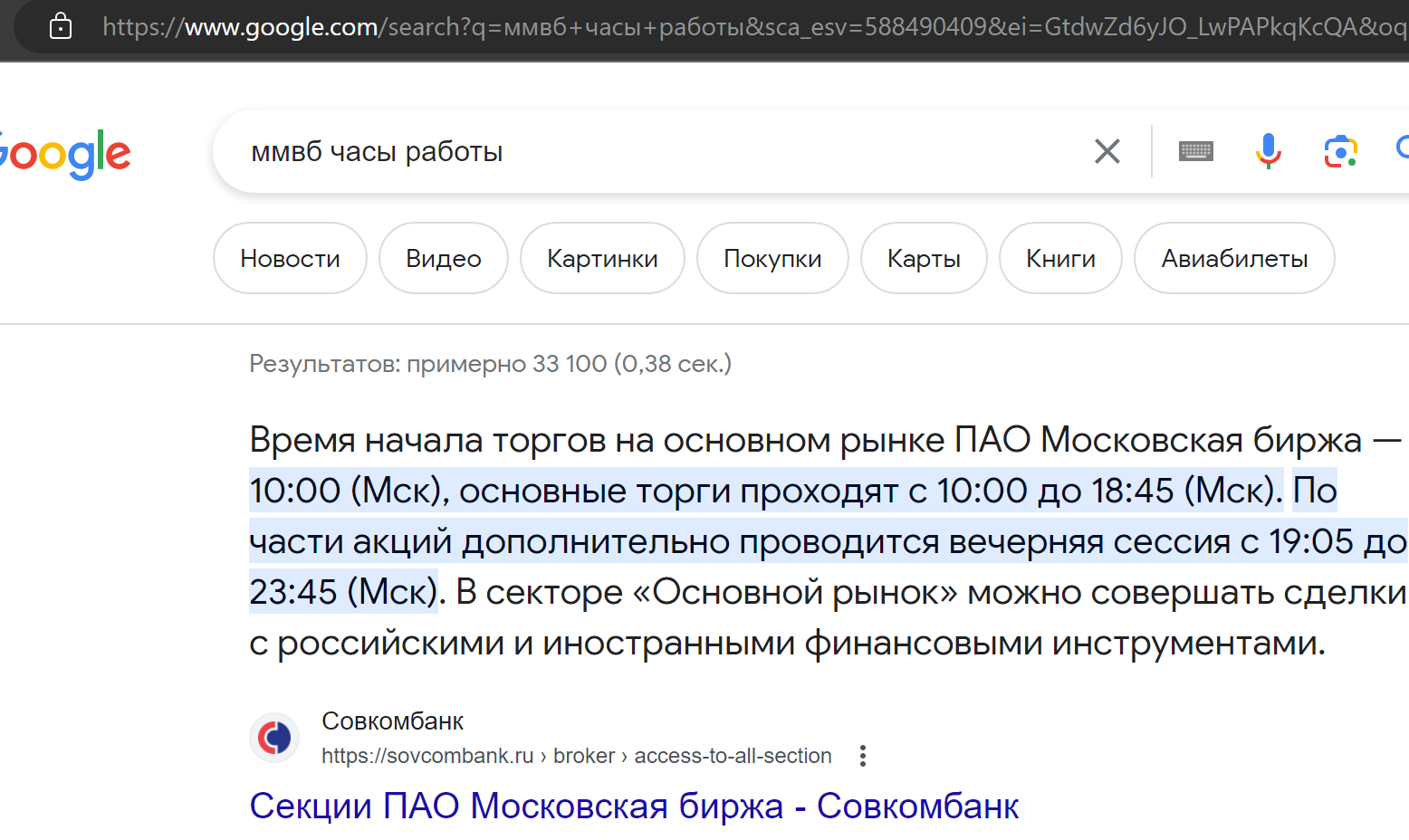Open Google Lens image search

point(1341,151)
